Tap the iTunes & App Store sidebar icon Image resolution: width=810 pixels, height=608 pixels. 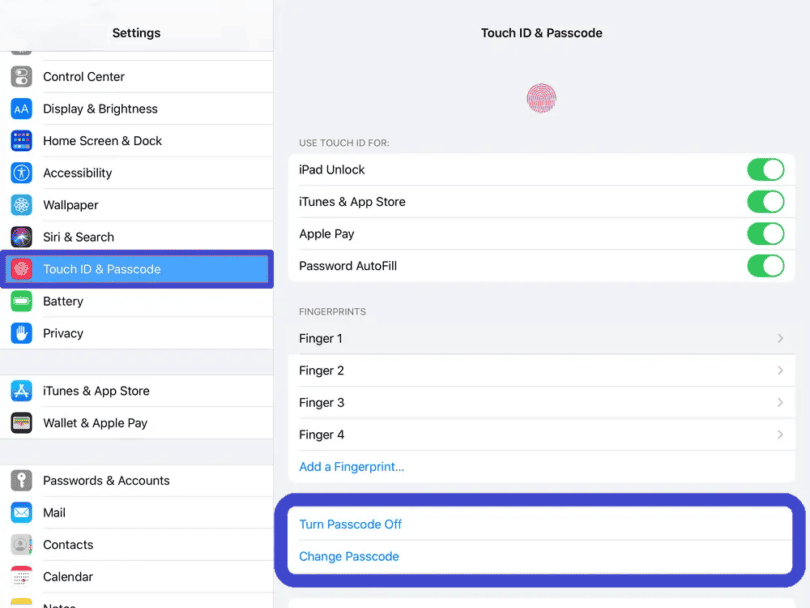(21, 391)
